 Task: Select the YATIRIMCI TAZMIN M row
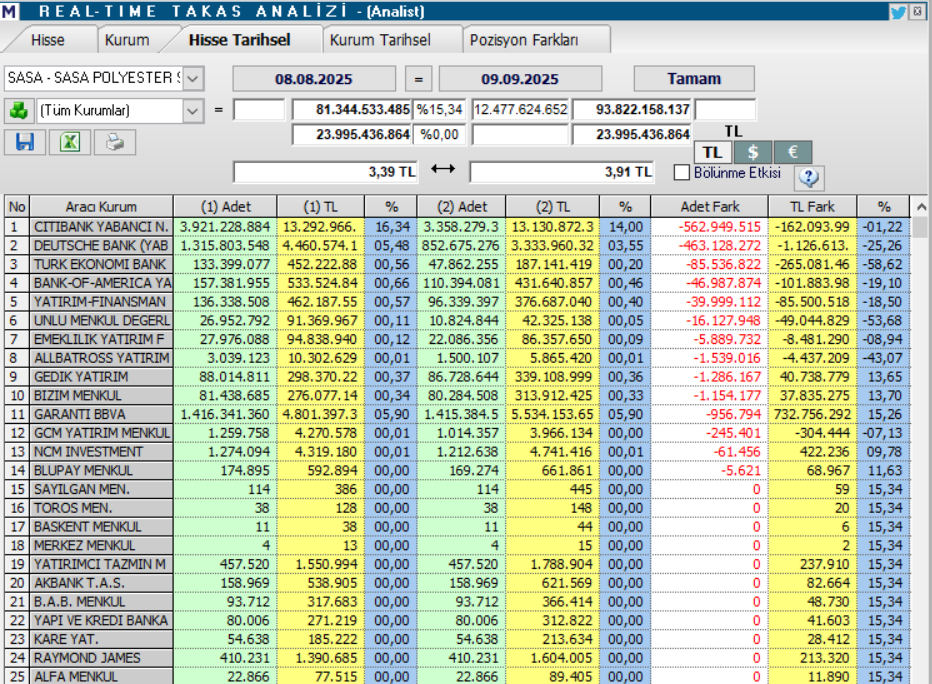458,564
